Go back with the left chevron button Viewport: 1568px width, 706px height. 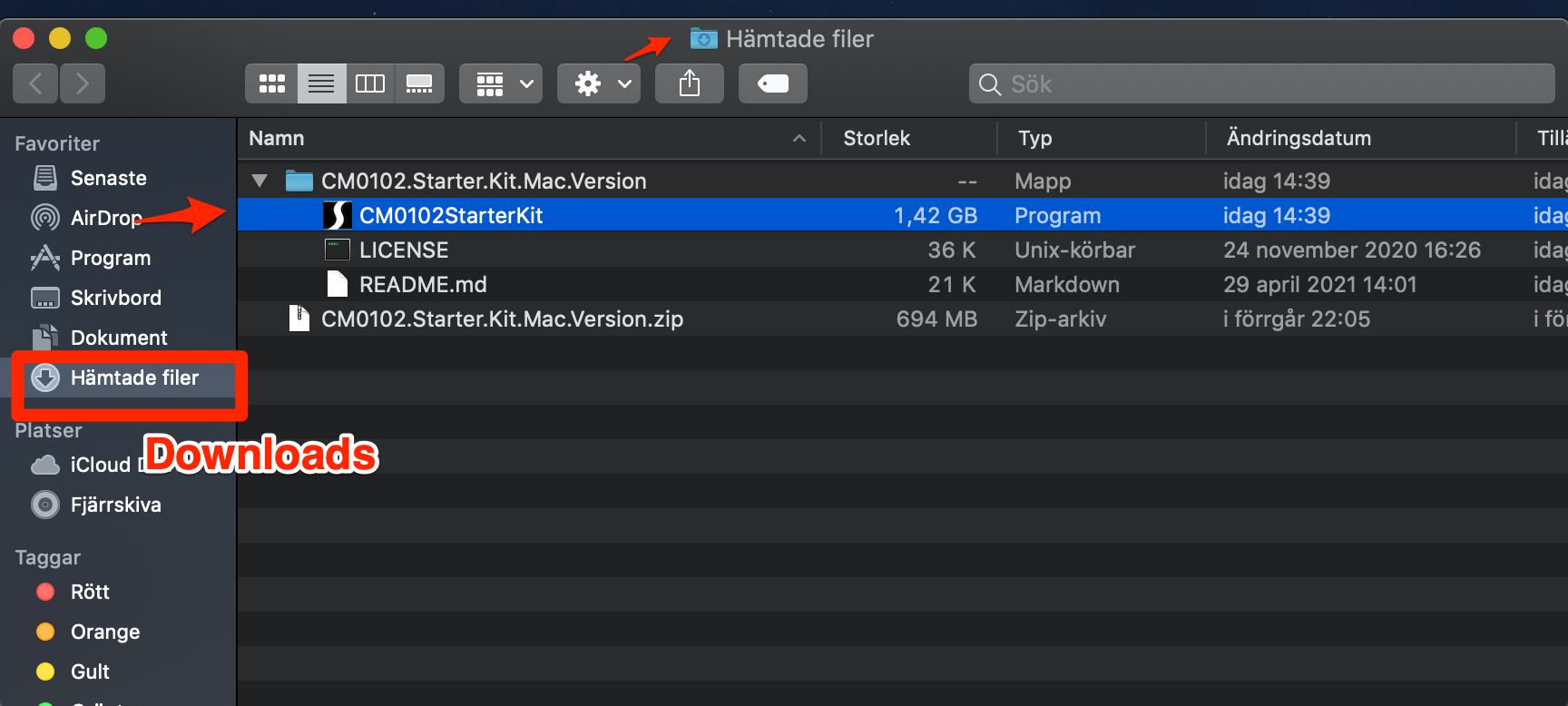tap(36, 83)
